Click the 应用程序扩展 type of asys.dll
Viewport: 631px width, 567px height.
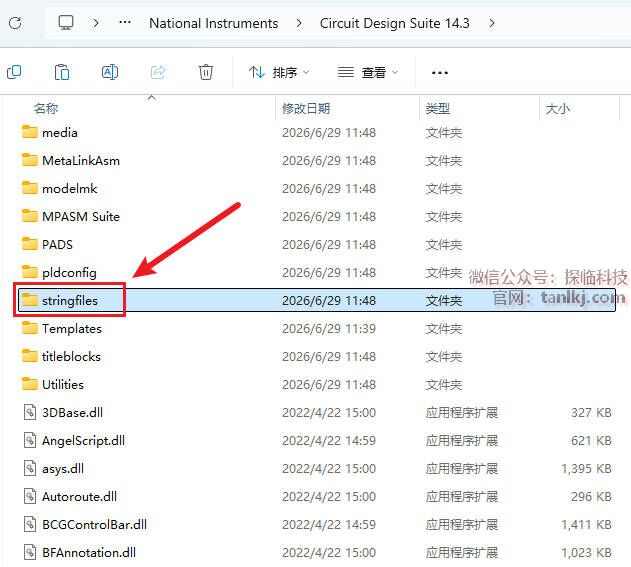(462, 468)
